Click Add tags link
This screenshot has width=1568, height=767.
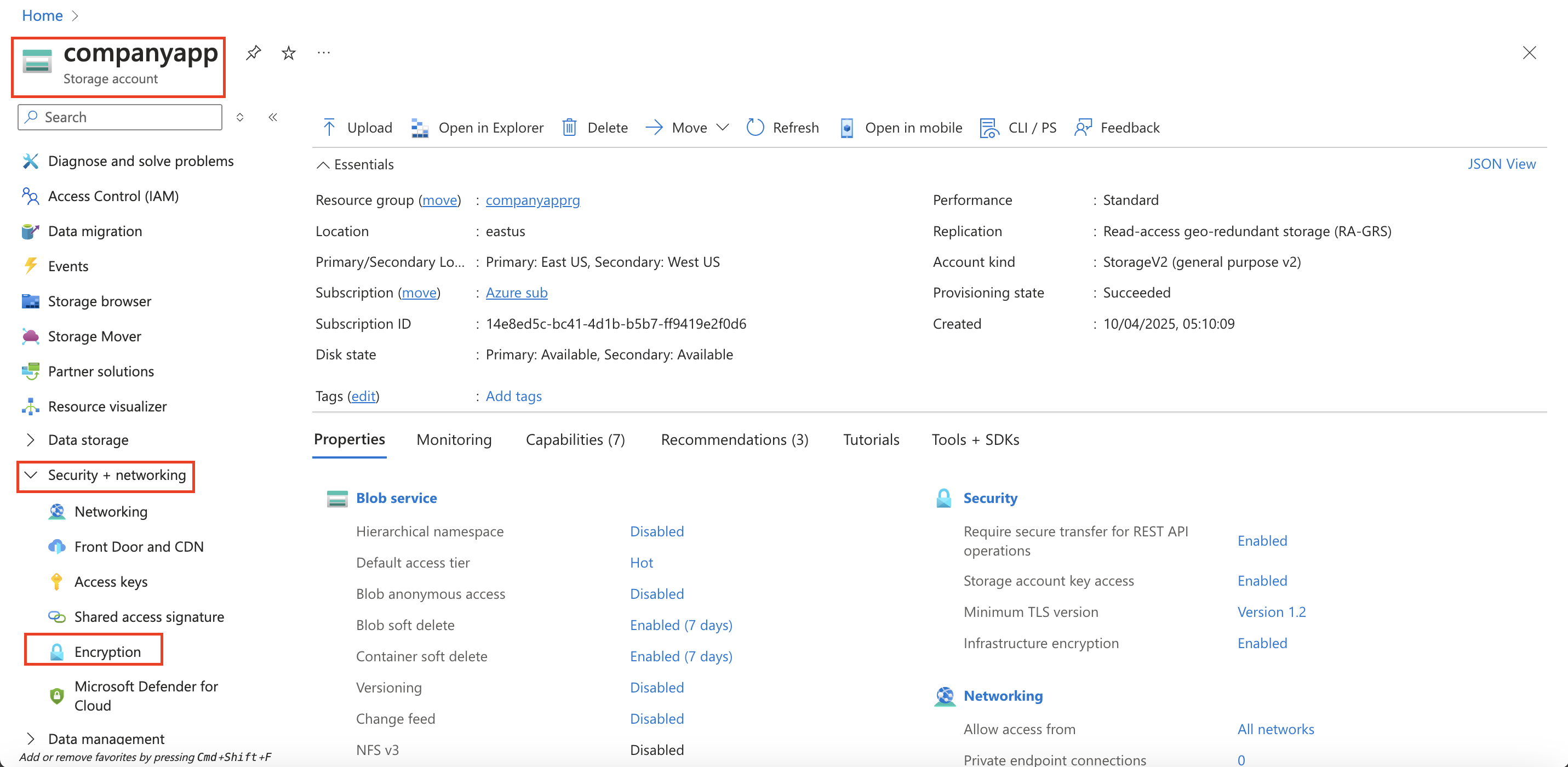[x=513, y=396]
